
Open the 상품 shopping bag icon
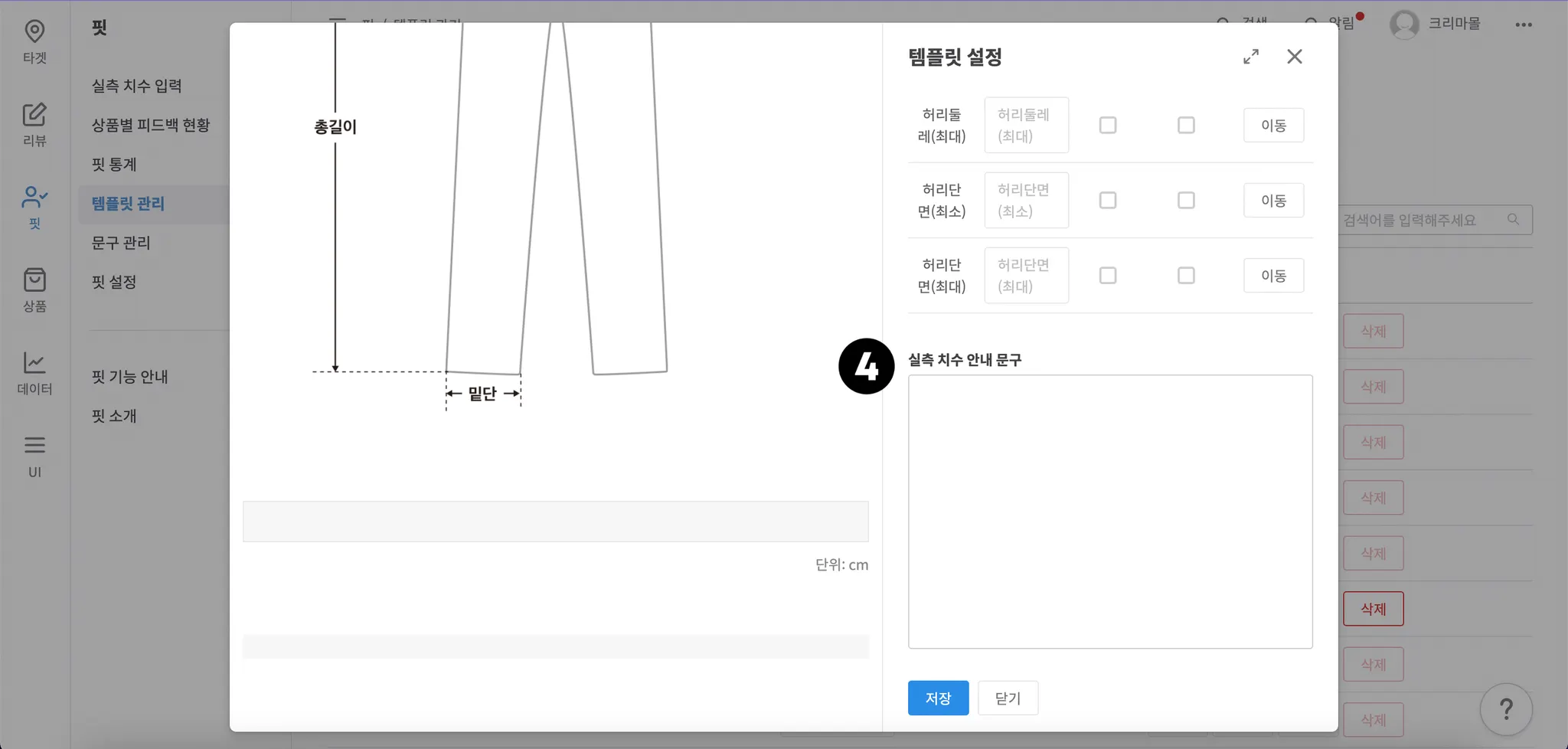tap(34, 289)
